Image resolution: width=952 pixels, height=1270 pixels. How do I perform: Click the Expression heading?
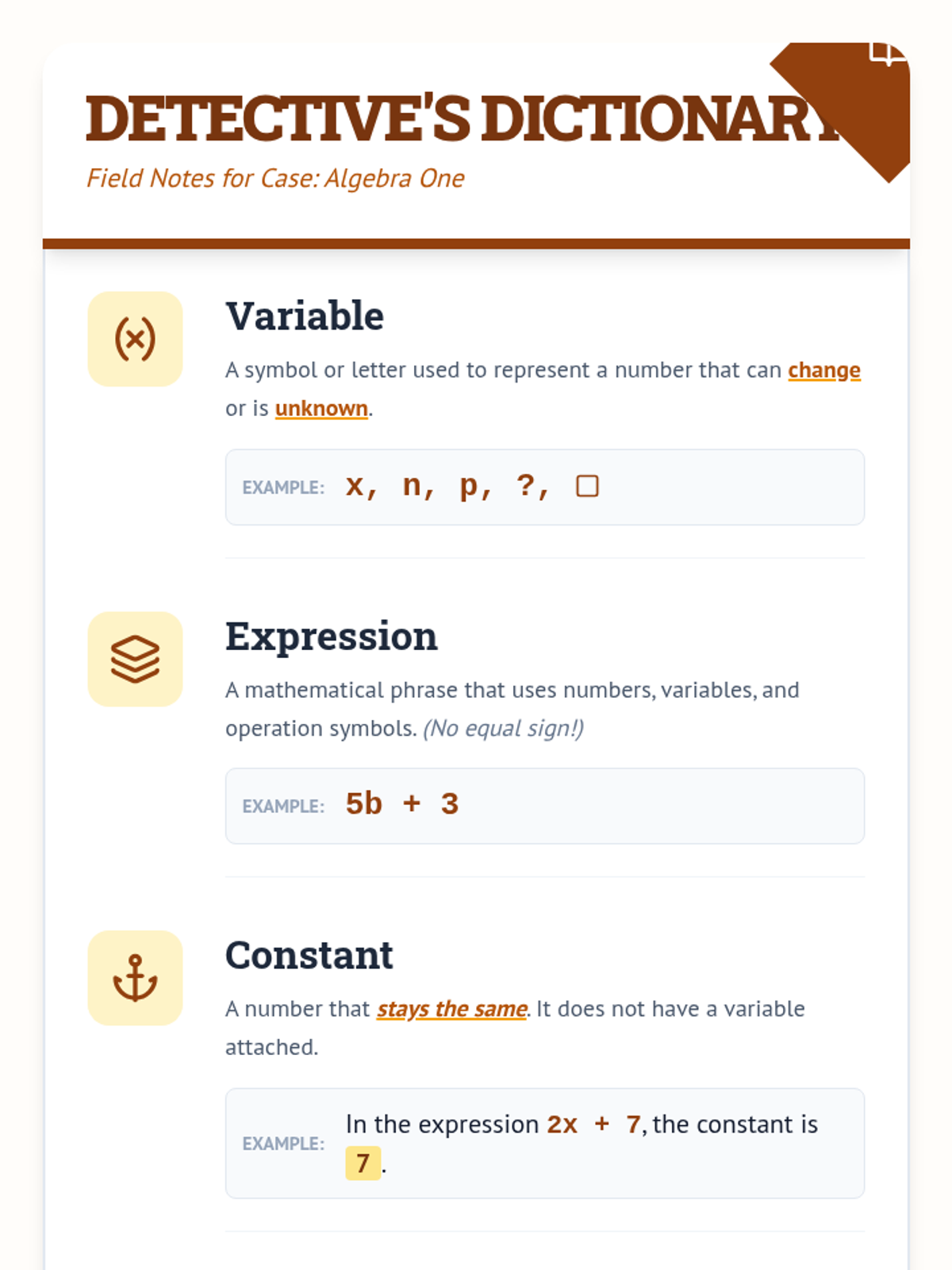pos(332,637)
